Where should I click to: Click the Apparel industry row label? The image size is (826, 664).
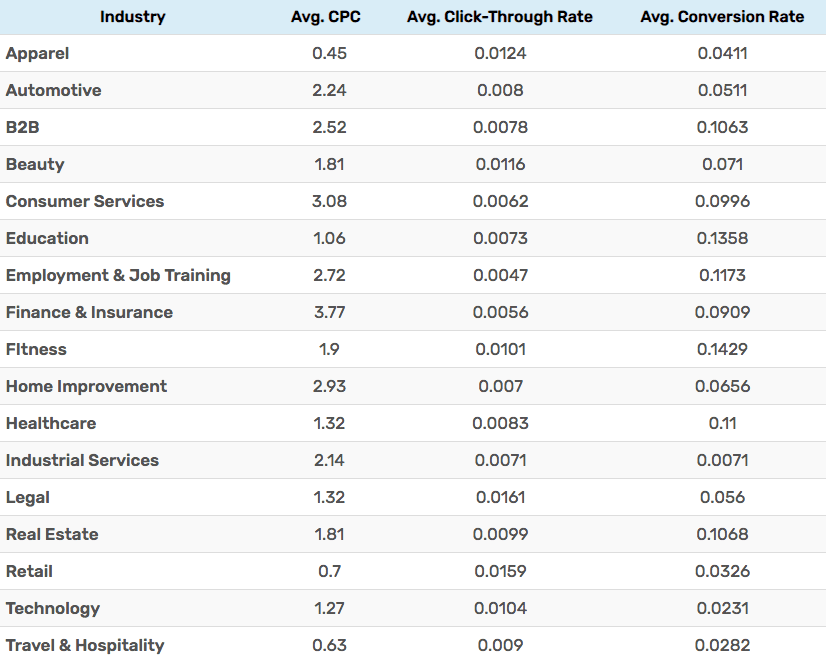(38, 53)
